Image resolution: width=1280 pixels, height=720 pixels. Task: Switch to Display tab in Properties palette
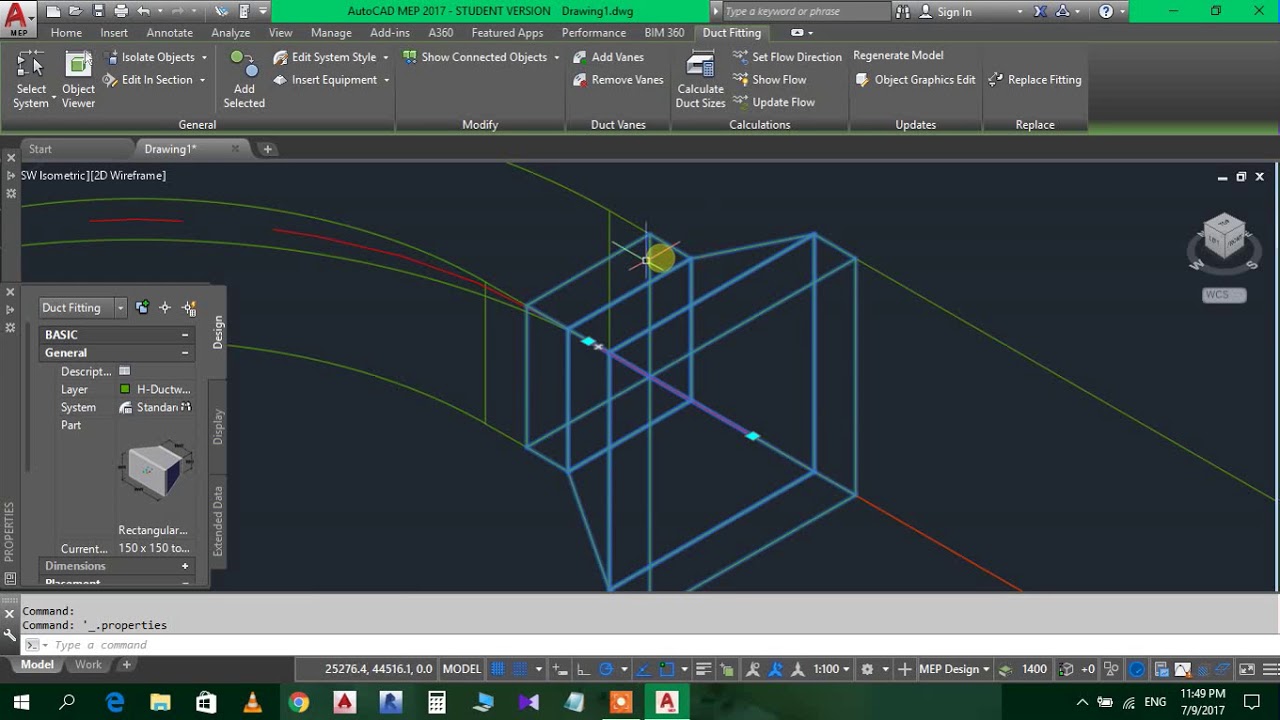click(218, 427)
